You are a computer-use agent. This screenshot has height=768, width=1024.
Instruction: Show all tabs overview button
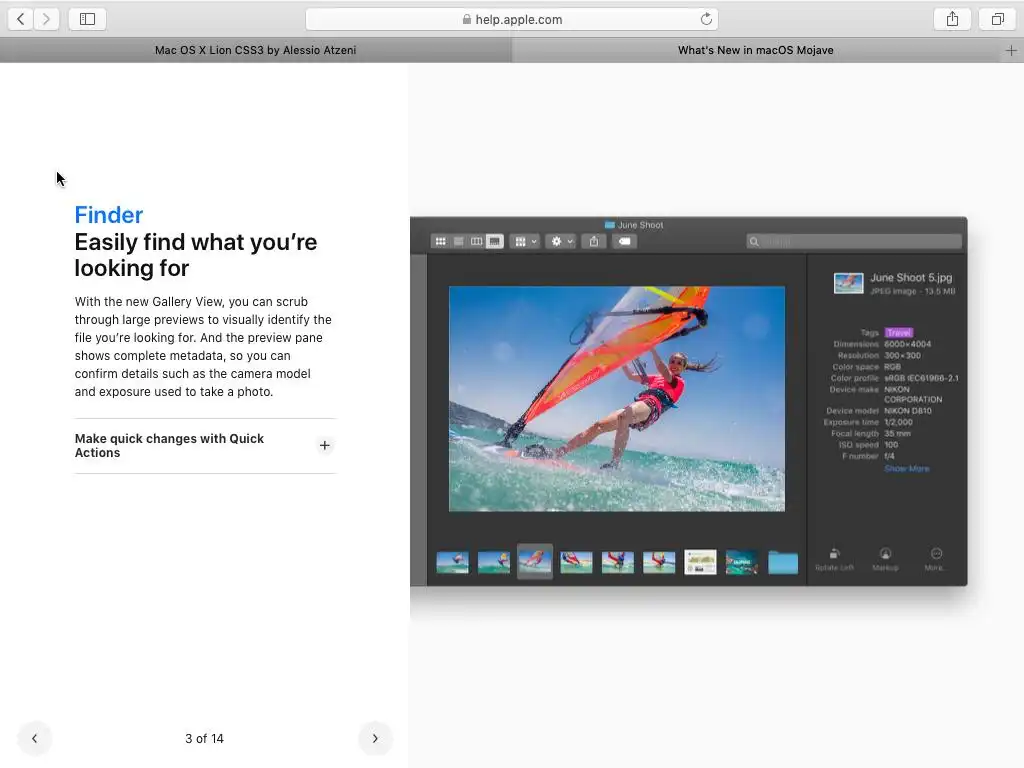coord(997,19)
